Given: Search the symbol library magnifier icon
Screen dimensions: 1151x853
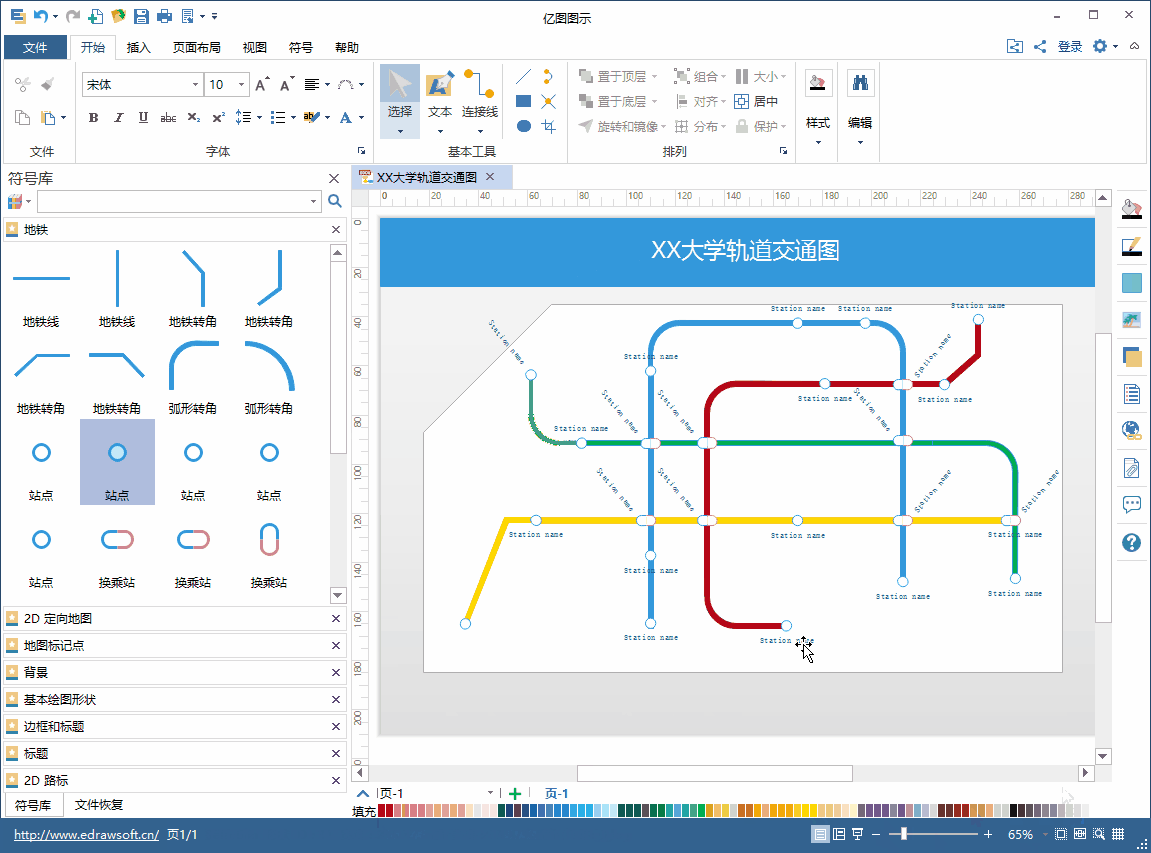Looking at the screenshot, I should pyautogui.click(x=335, y=201).
